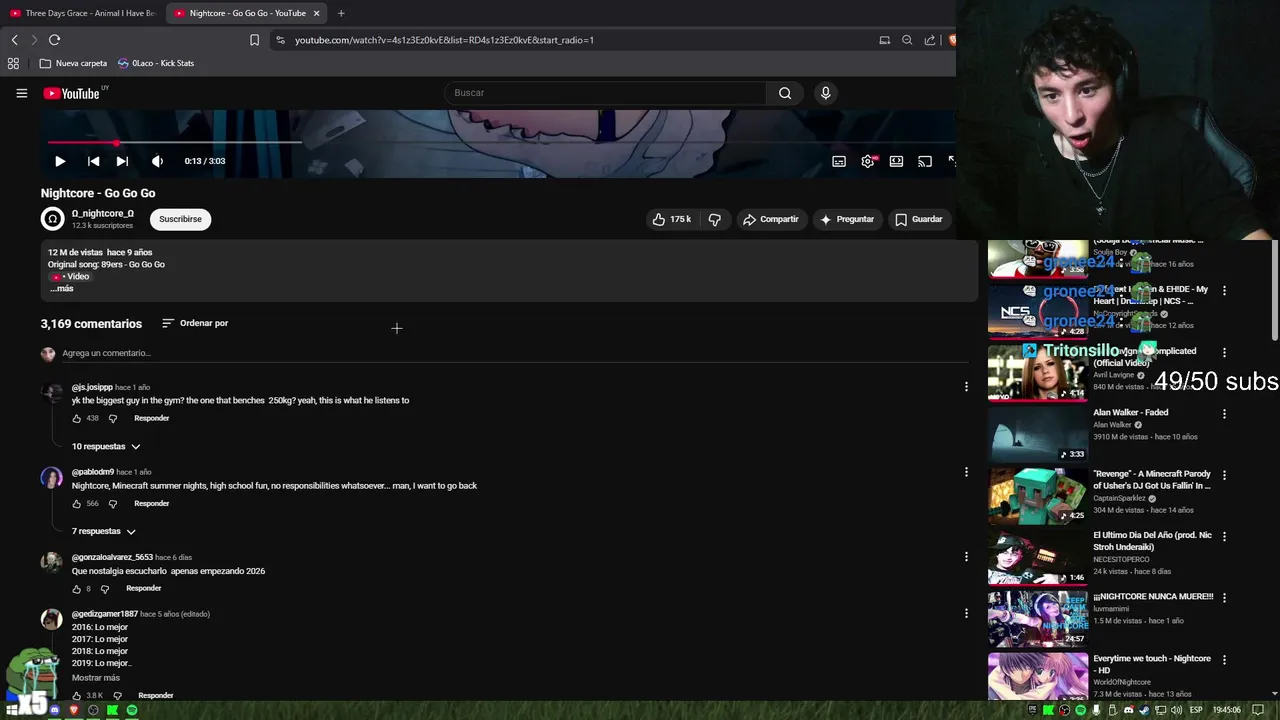
Task: Open Spotify from the taskbar
Action: (x=131, y=710)
